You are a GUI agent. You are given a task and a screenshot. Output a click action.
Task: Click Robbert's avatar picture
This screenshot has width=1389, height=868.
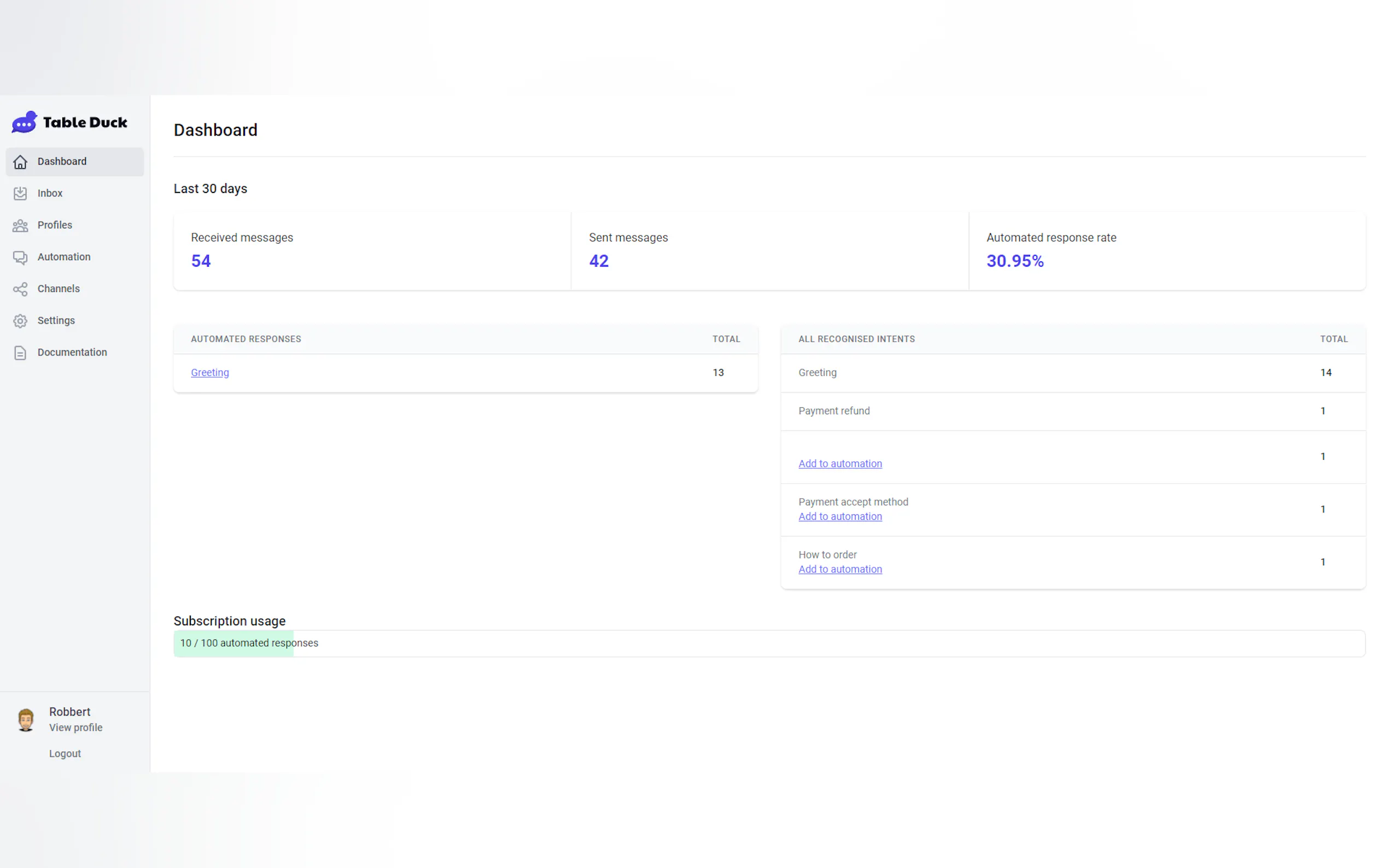(x=26, y=719)
